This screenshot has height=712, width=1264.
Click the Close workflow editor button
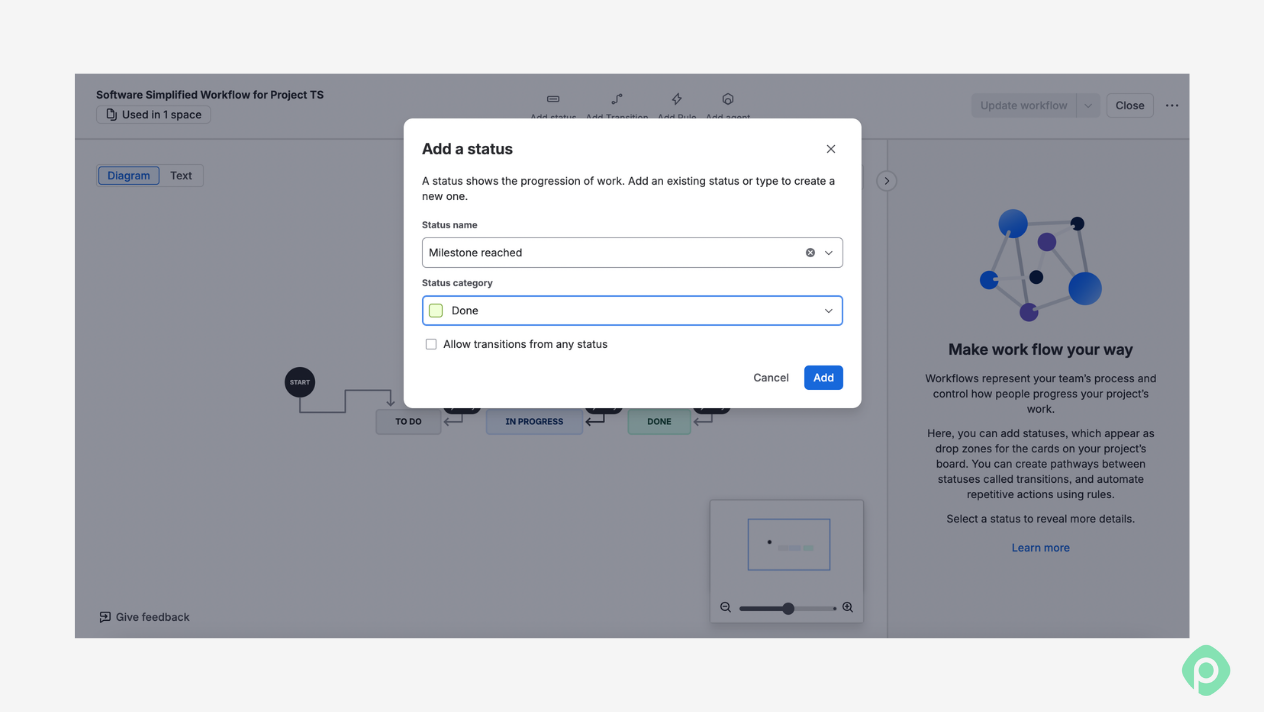(x=1130, y=106)
